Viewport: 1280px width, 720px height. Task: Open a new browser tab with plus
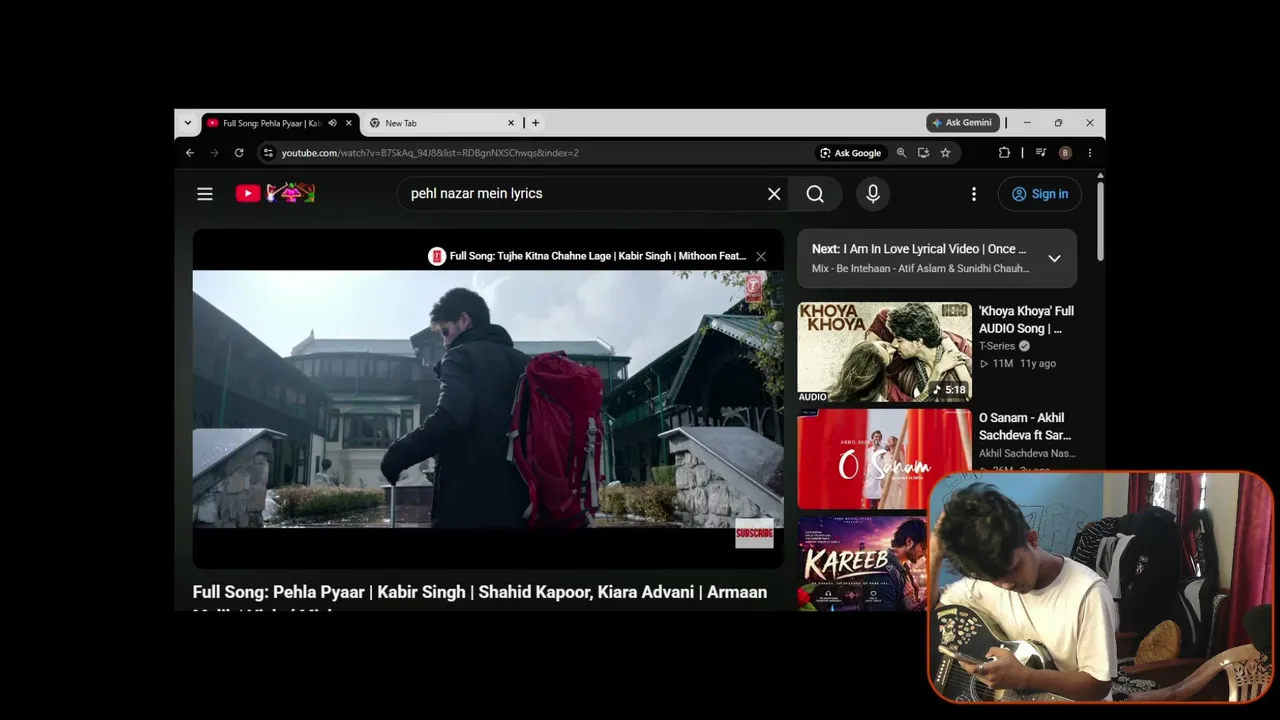(535, 123)
